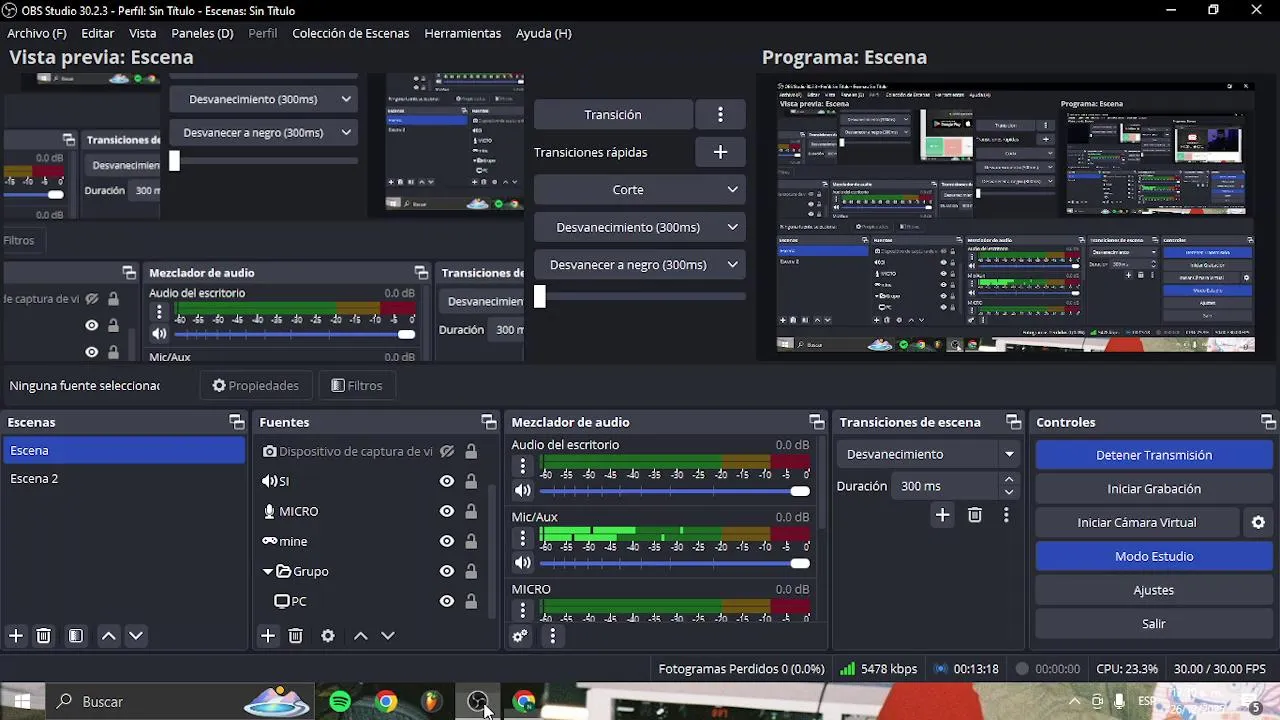Open virtual camera settings gear

click(1258, 522)
